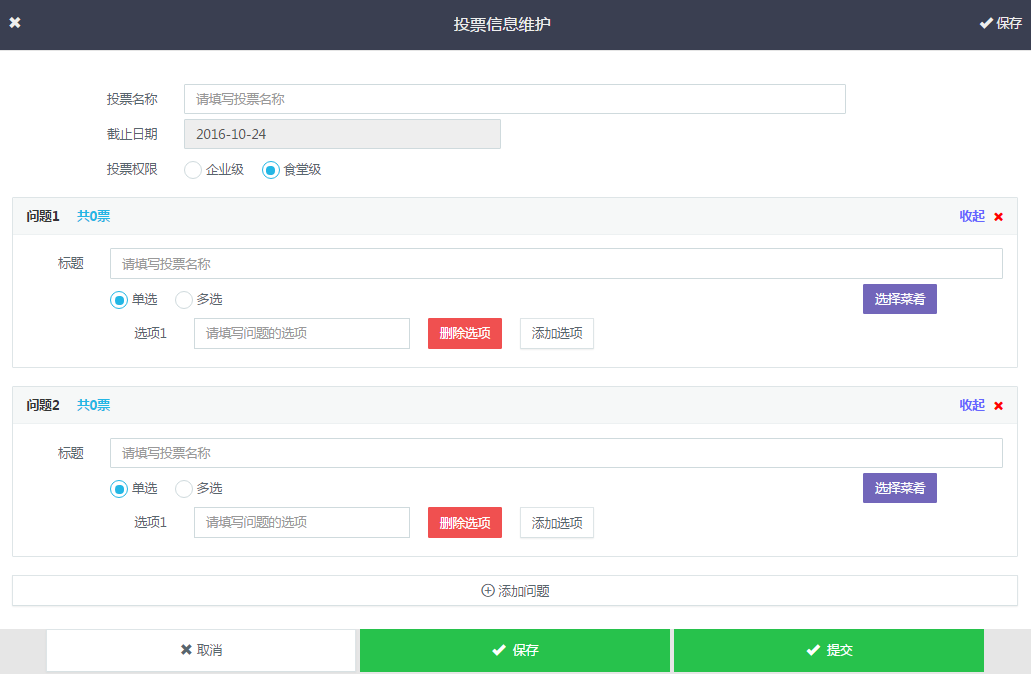Focus the 选项1 input in 问题1
1031x674 pixels.
(x=301, y=333)
